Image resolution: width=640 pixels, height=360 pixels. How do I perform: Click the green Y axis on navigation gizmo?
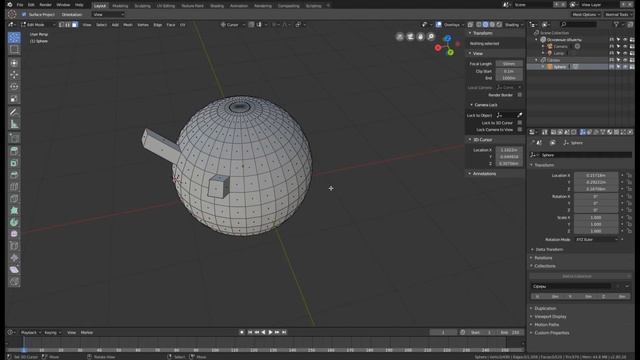coord(450,52)
